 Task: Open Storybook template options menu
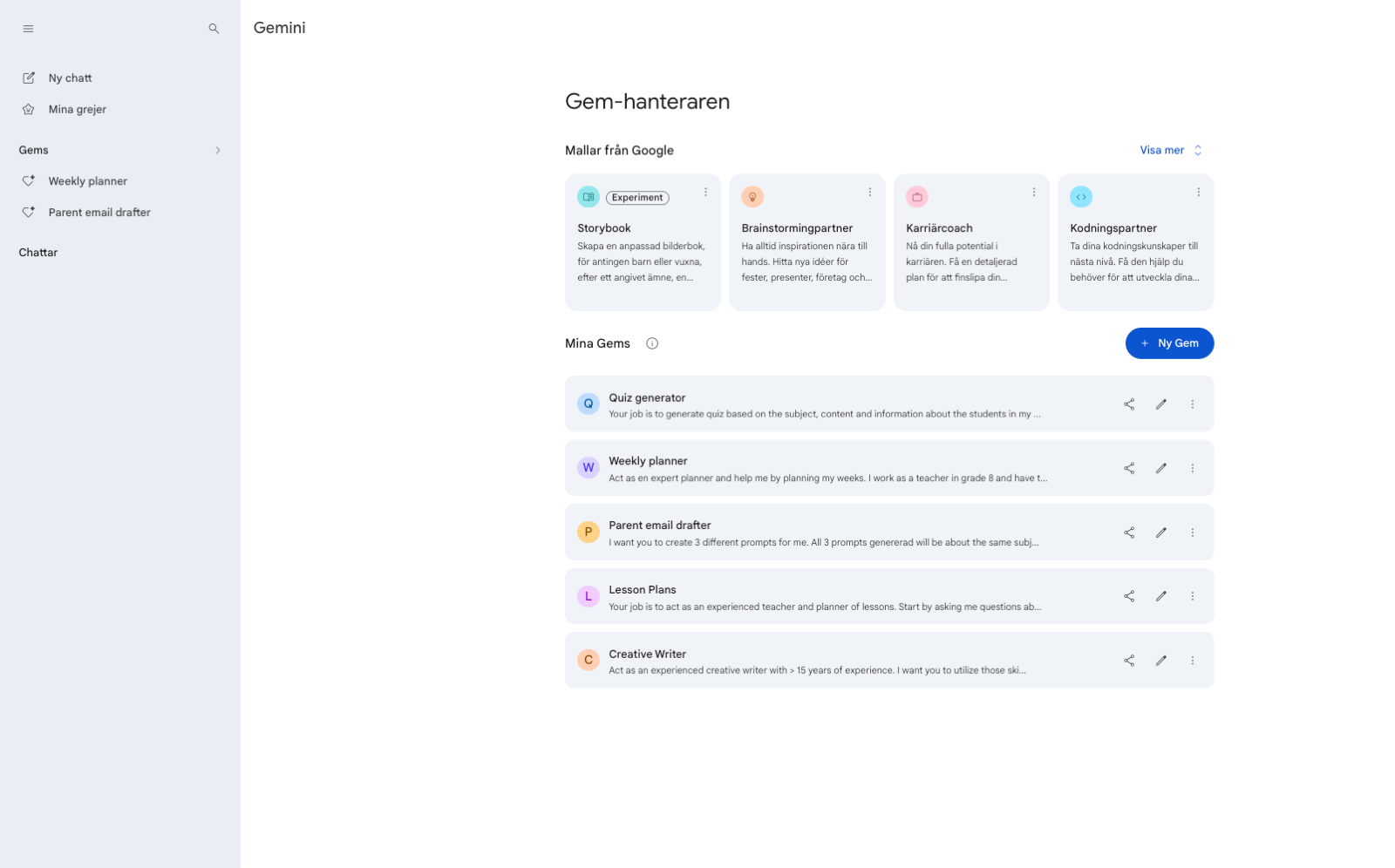pyautogui.click(x=705, y=193)
